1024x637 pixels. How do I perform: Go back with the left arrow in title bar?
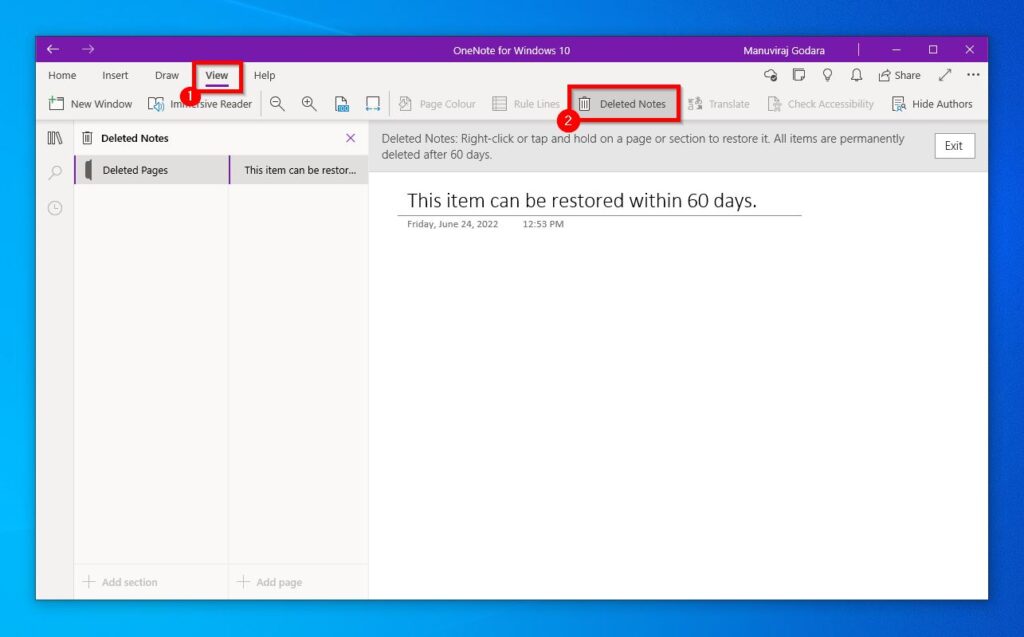point(53,49)
